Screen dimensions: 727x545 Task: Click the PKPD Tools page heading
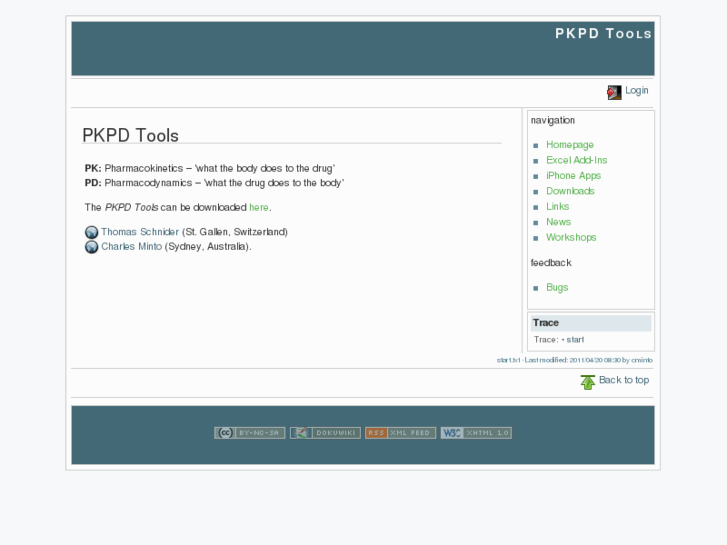tap(130, 135)
